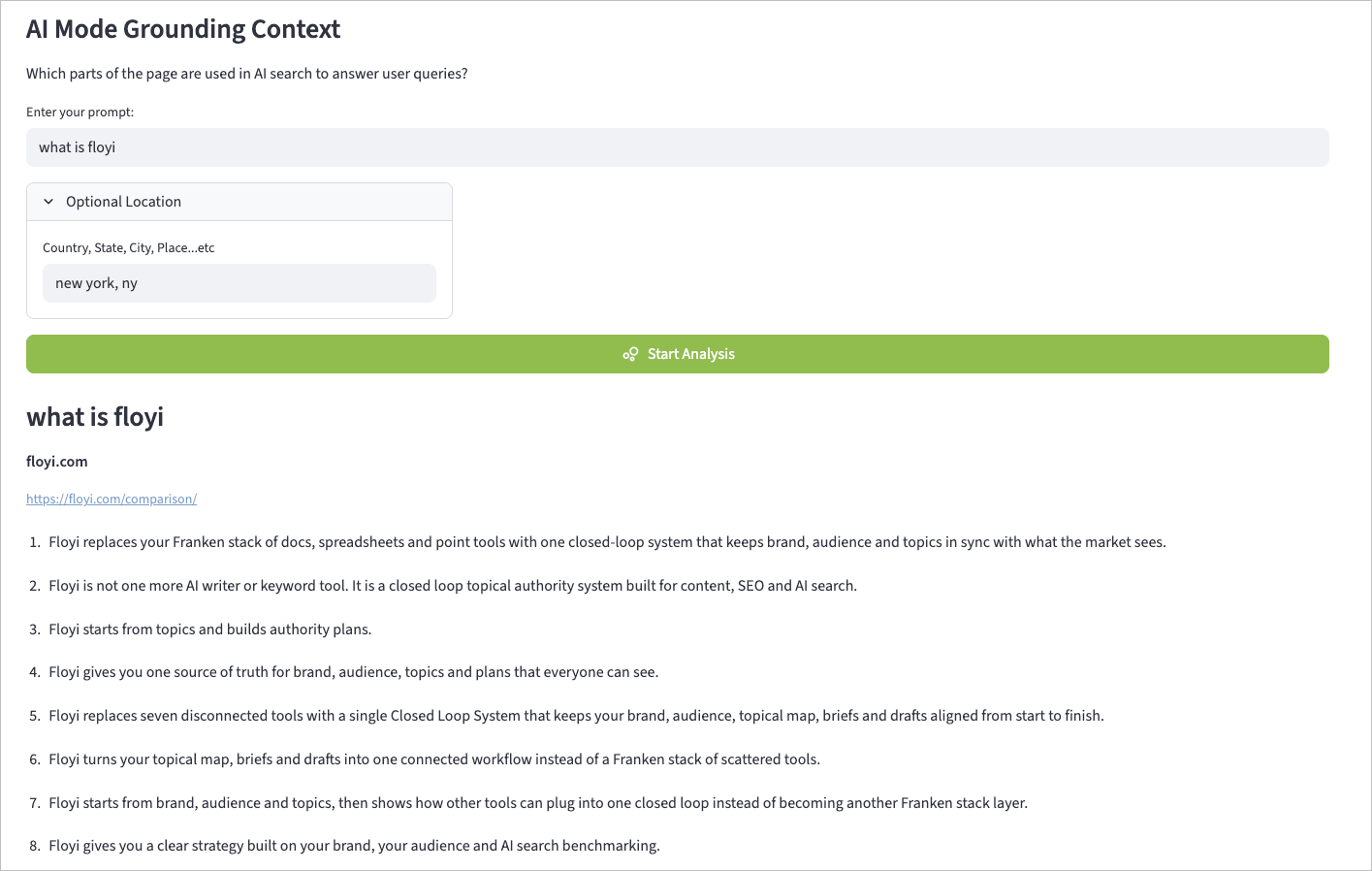The width and height of the screenshot is (1372, 871).
Task: Click the icon inside Start Analysis button
Action: 630,354
